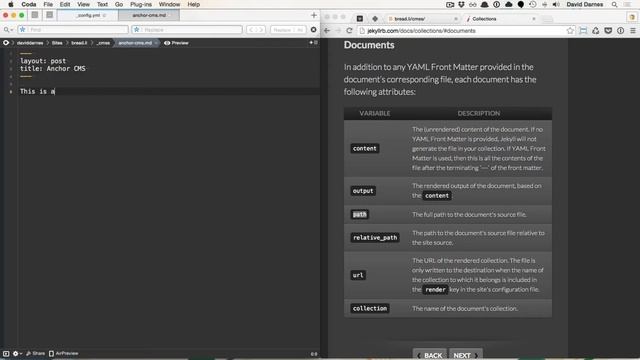Open the browser hamburger menu
The width and height of the screenshot is (640, 360).
[x=633, y=31]
